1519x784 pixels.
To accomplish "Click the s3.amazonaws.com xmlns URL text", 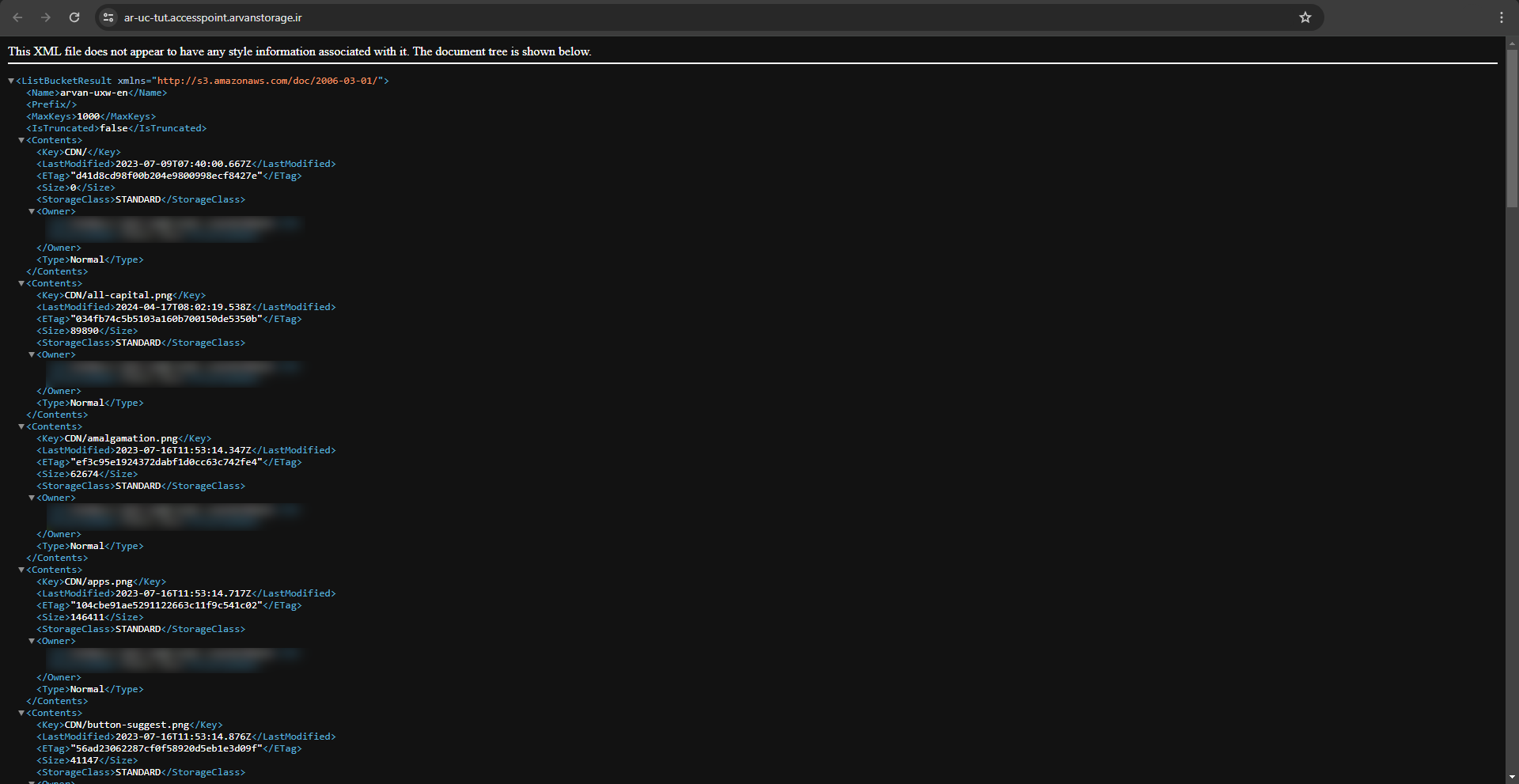I will (269, 81).
